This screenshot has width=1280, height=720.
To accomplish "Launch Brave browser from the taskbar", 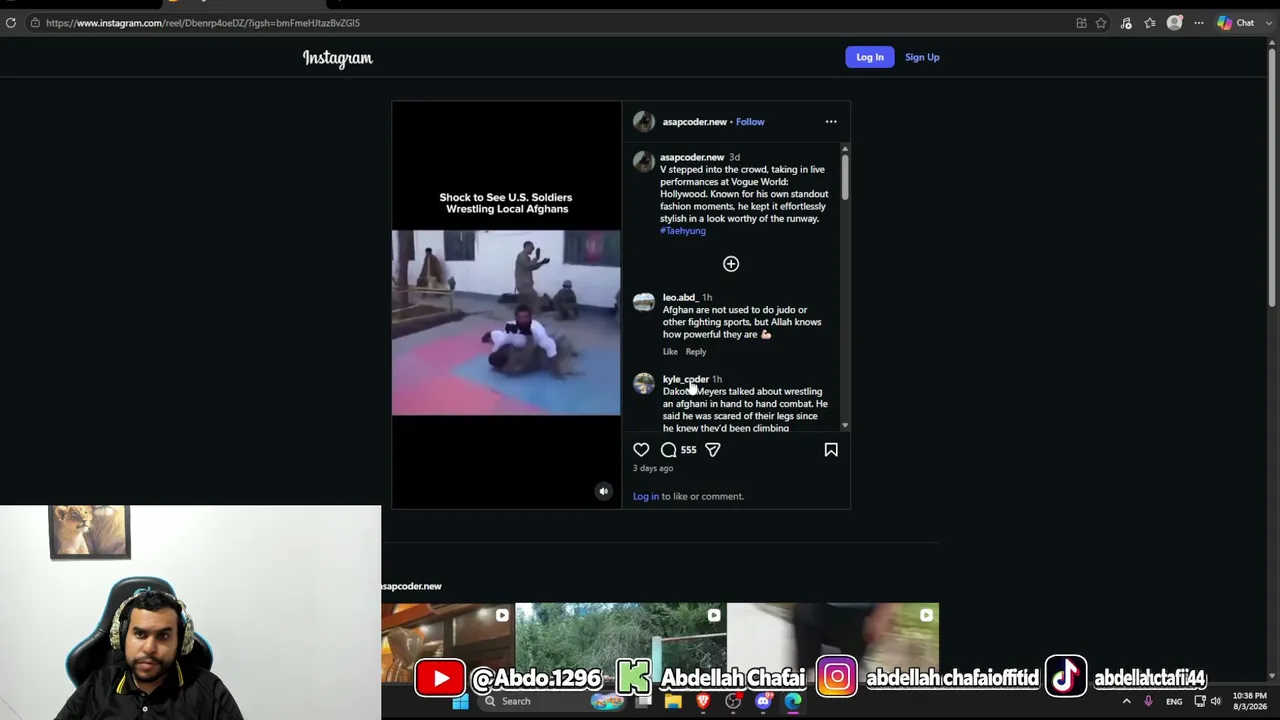I will (x=703, y=701).
